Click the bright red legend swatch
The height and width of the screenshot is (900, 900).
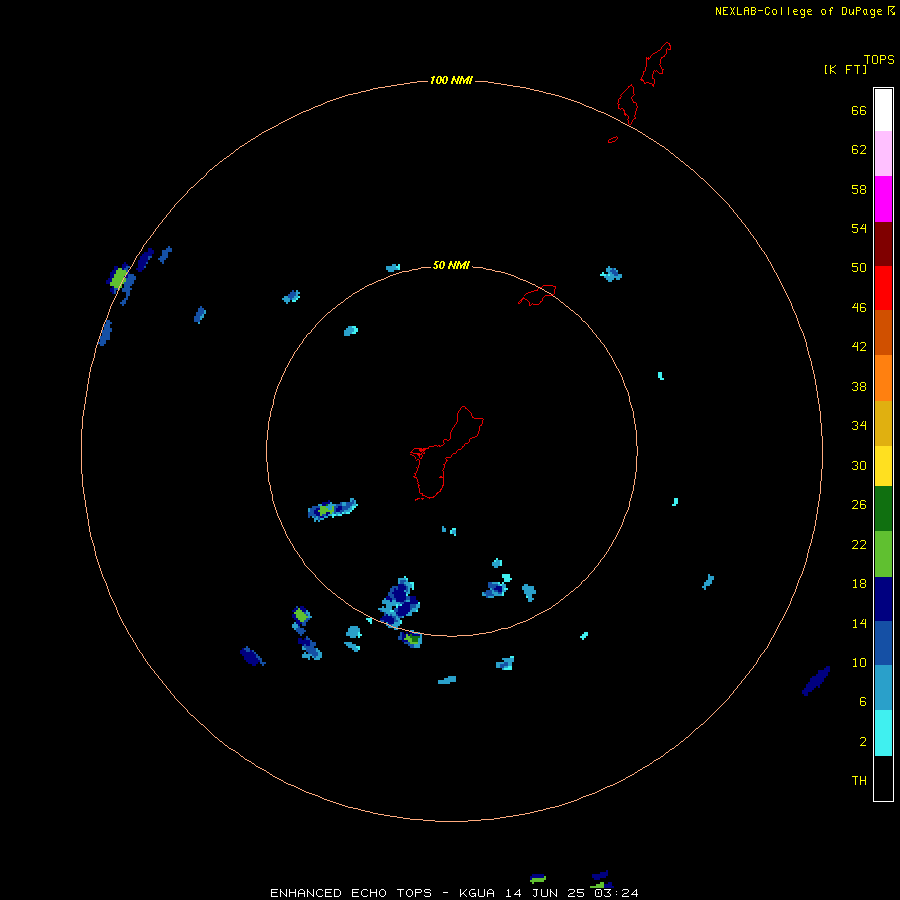(x=883, y=288)
